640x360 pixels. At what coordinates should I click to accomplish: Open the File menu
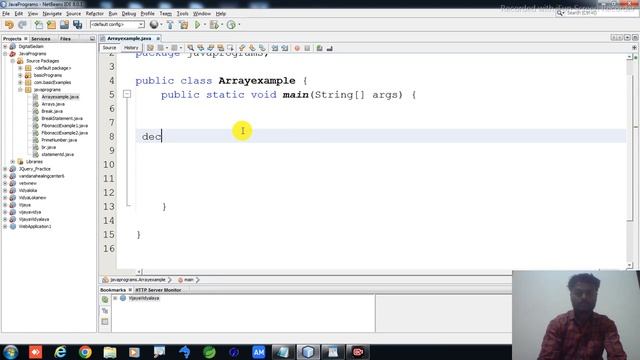coord(6,13)
